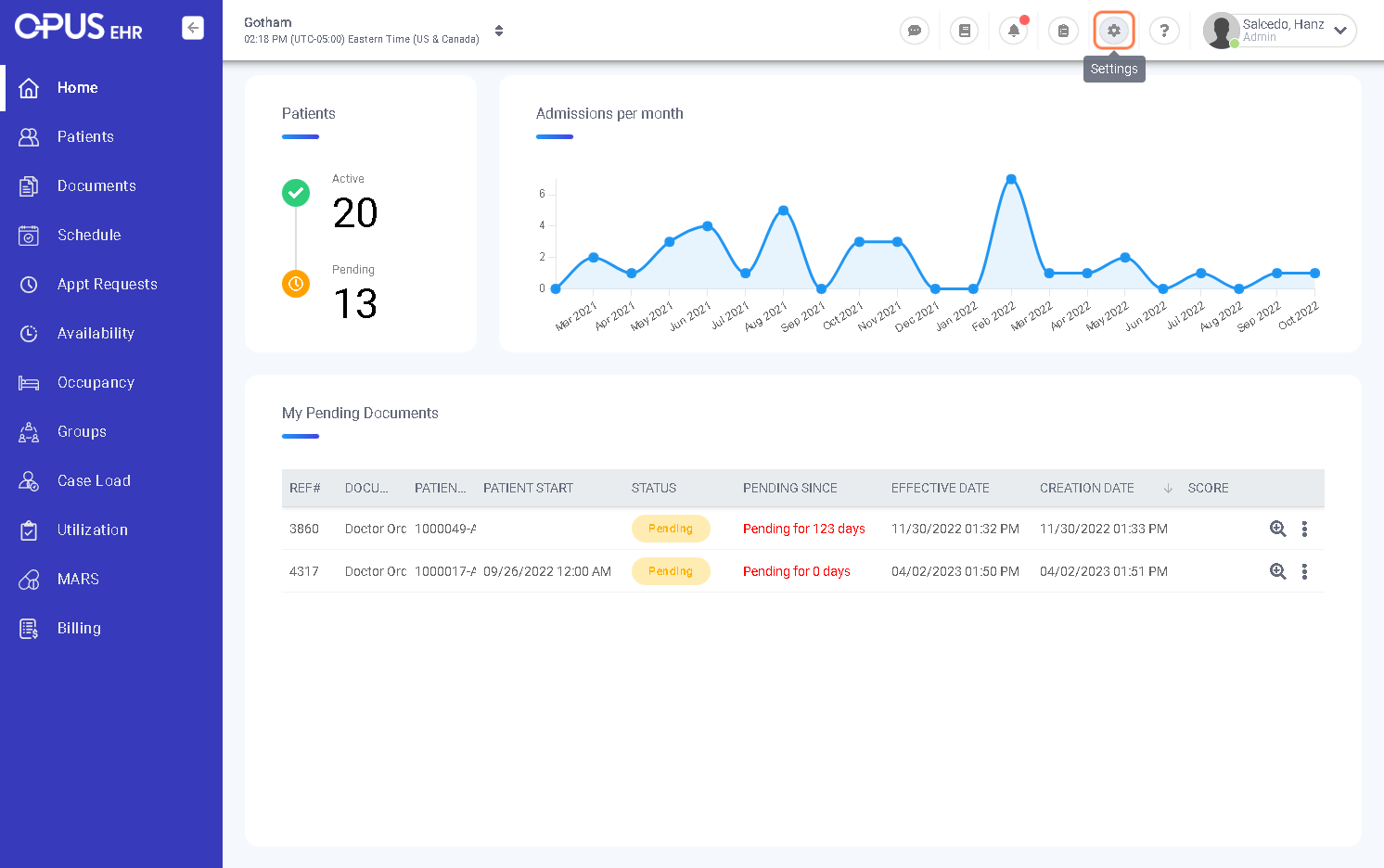Click effective date '11/30/2022 01:32 PM'
The image size is (1384, 868).
point(955,529)
